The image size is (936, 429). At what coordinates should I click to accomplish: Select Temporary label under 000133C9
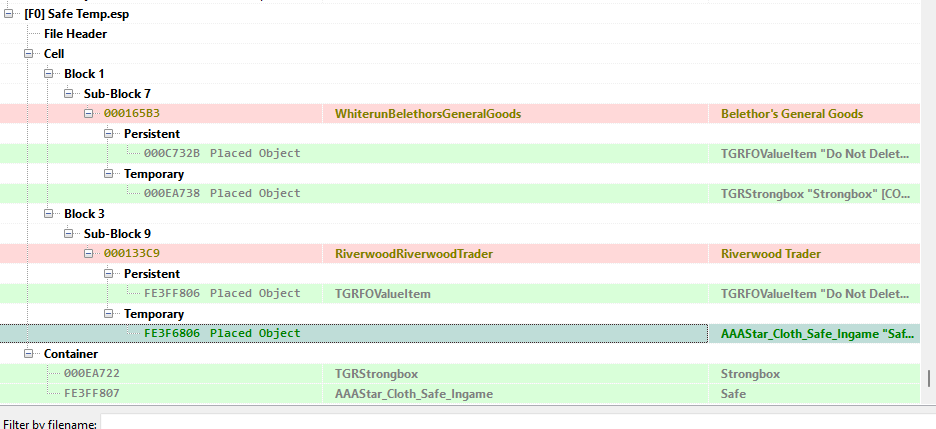(x=153, y=313)
